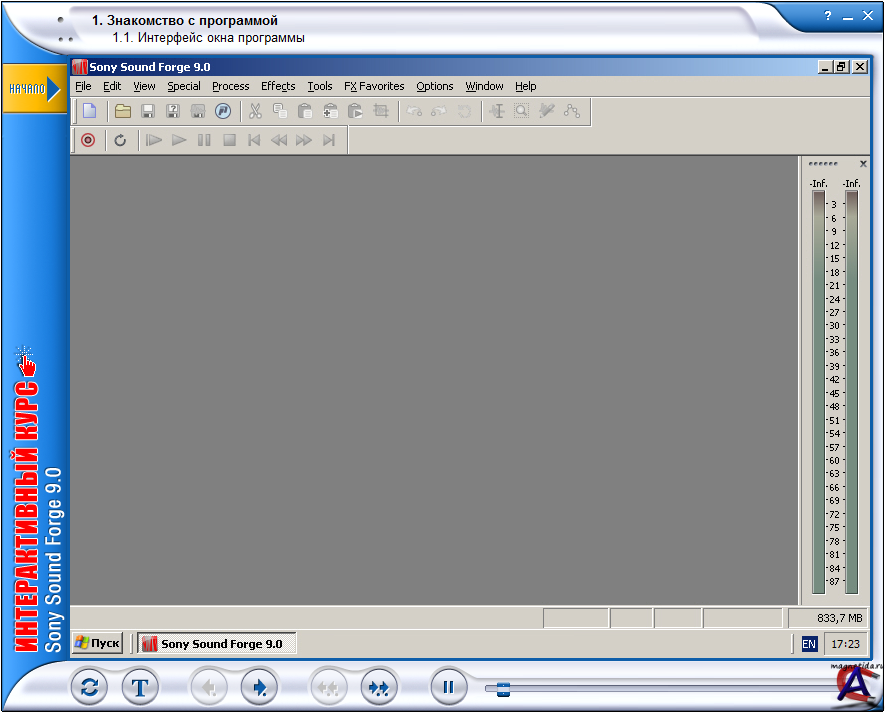Pause the interactive course playback

tap(448, 687)
